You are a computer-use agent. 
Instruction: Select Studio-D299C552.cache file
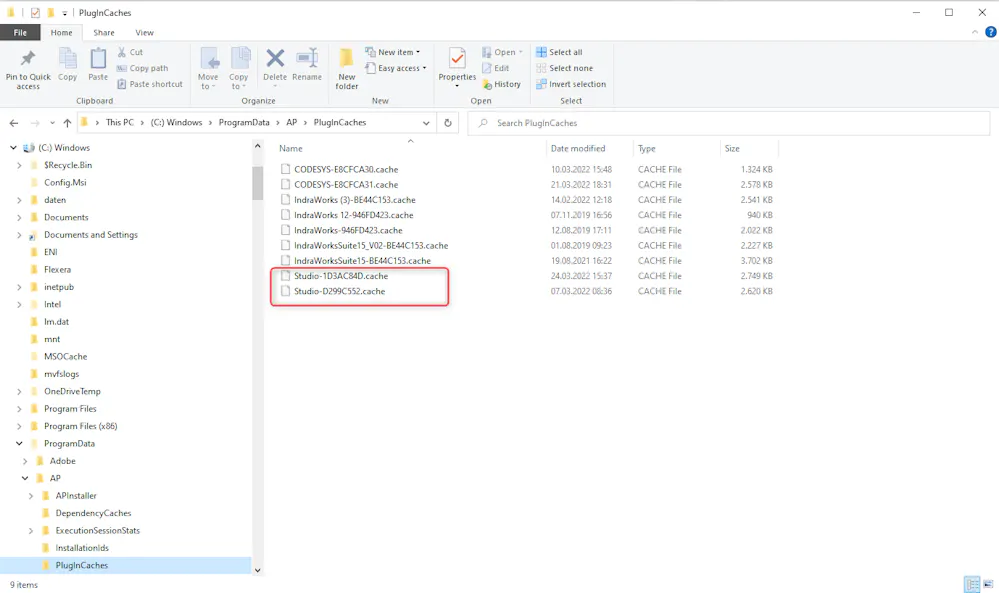click(x=340, y=291)
